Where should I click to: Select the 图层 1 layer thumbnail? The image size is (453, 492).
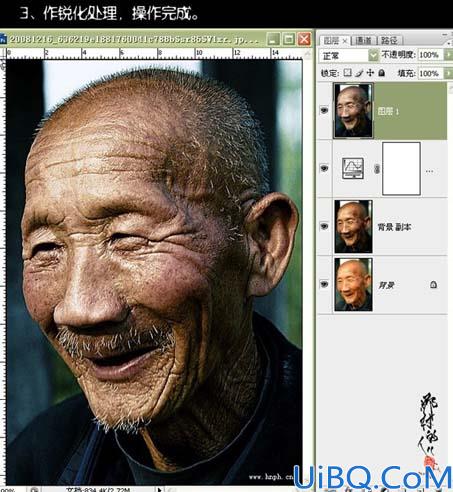(x=353, y=111)
